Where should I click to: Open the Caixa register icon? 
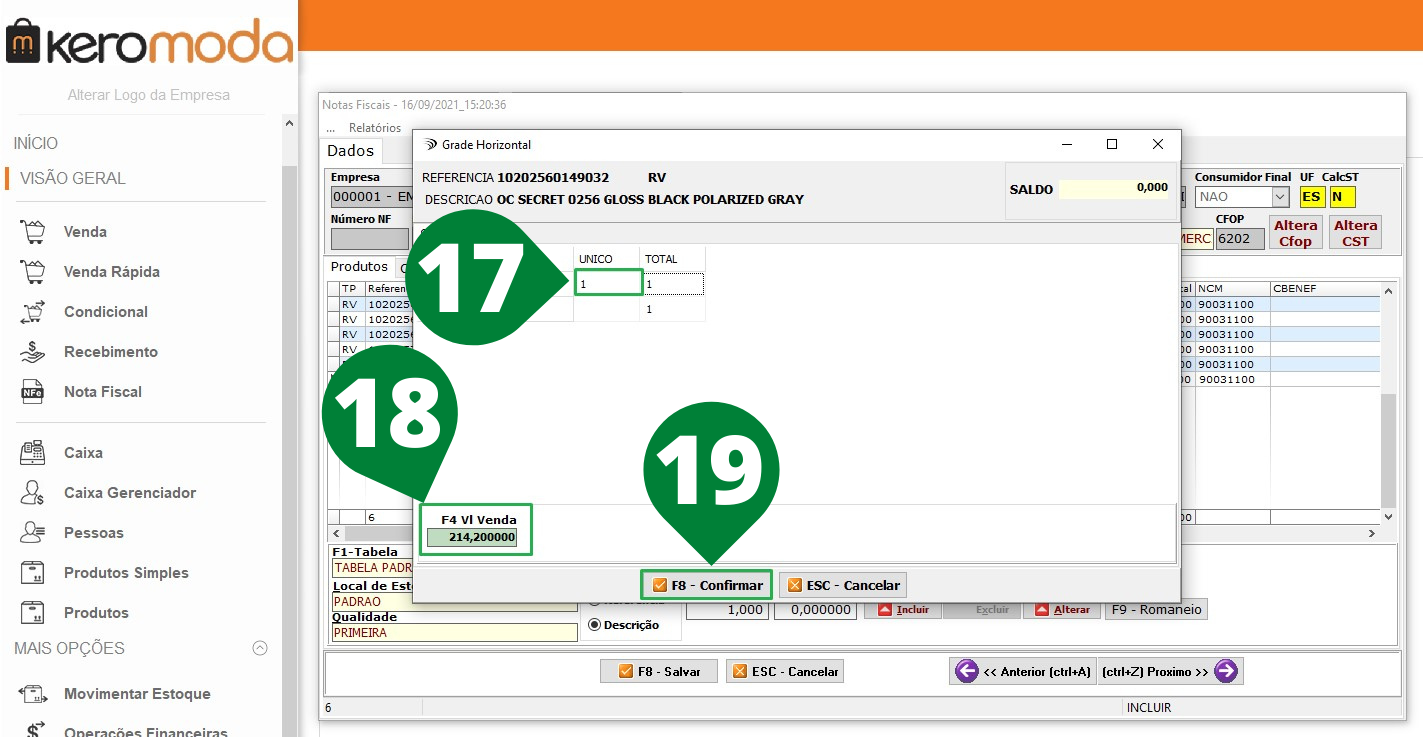[x=34, y=453]
